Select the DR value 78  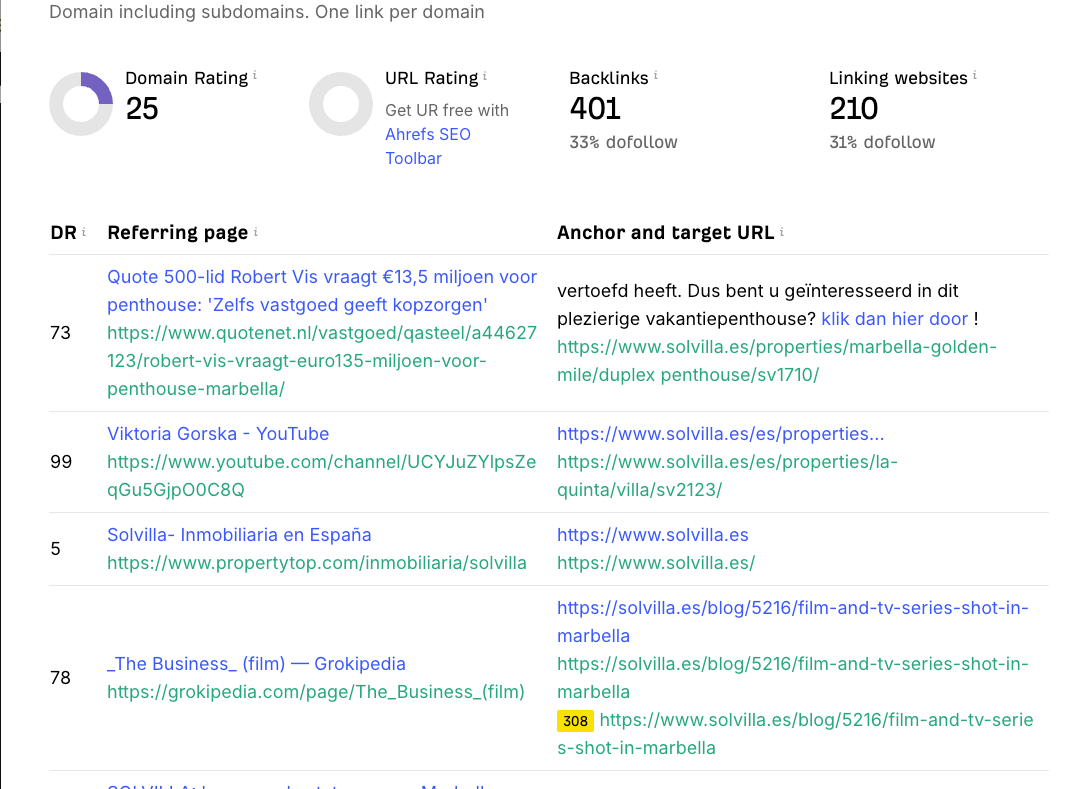click(60, 678)
